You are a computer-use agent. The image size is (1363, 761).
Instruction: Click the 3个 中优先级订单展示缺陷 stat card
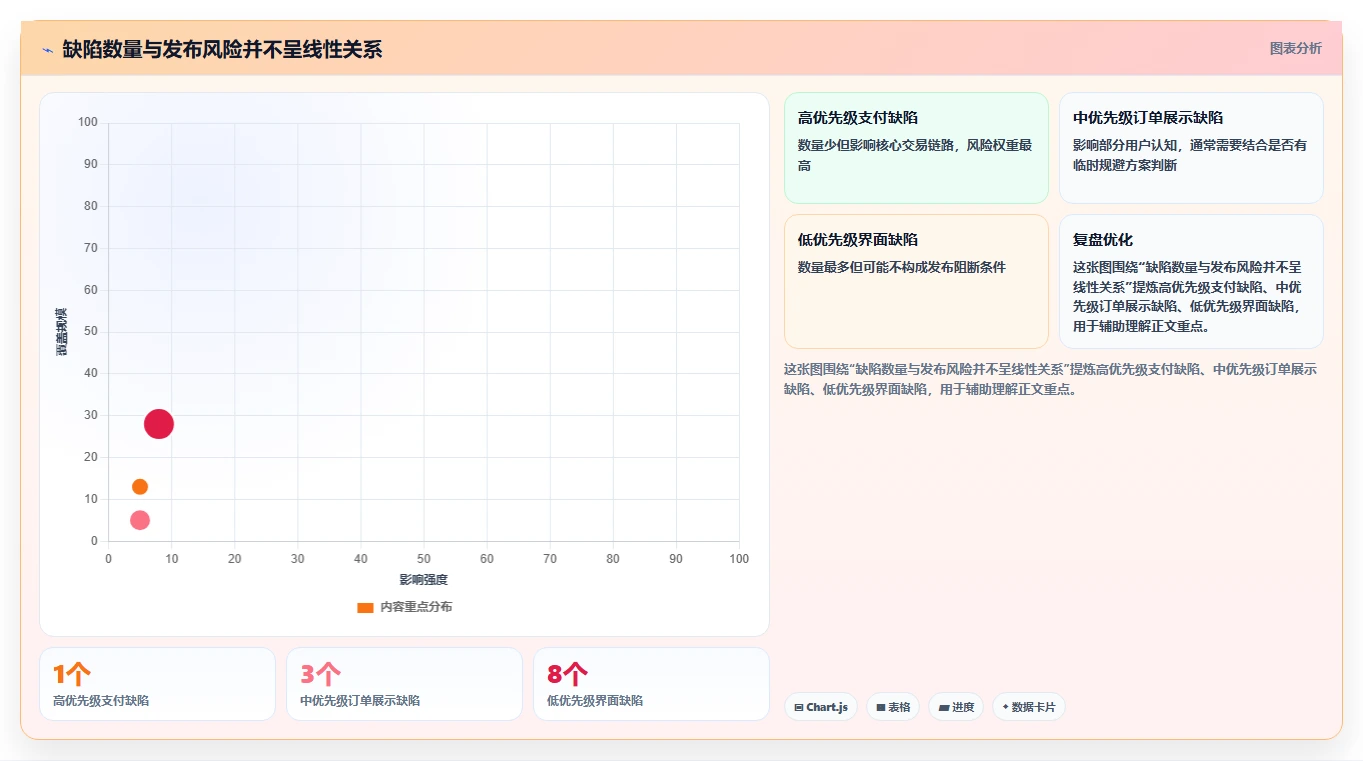[x=404, y=684]
